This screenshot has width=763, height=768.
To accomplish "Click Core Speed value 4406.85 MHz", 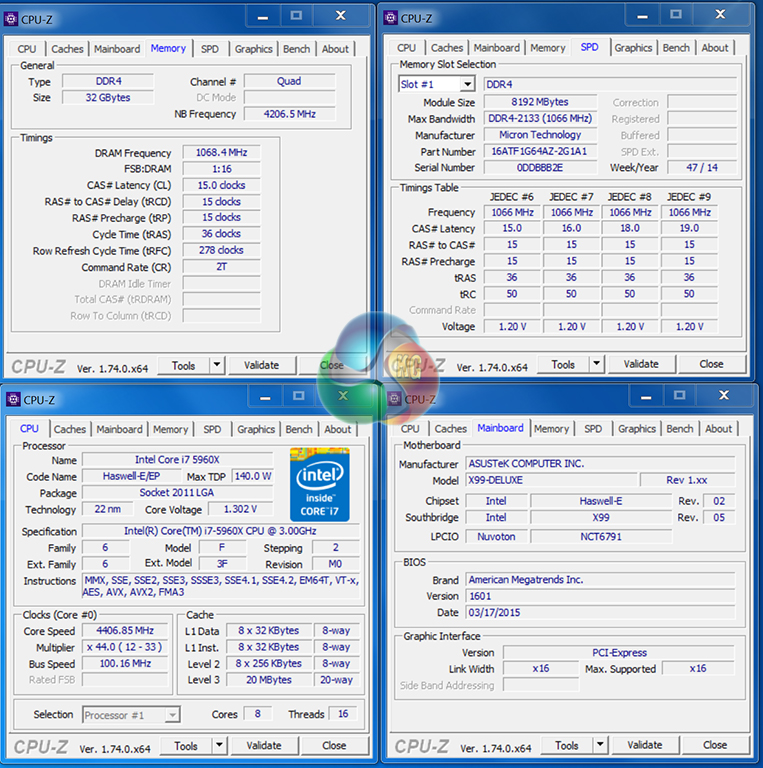I will [x=125, y=630].
